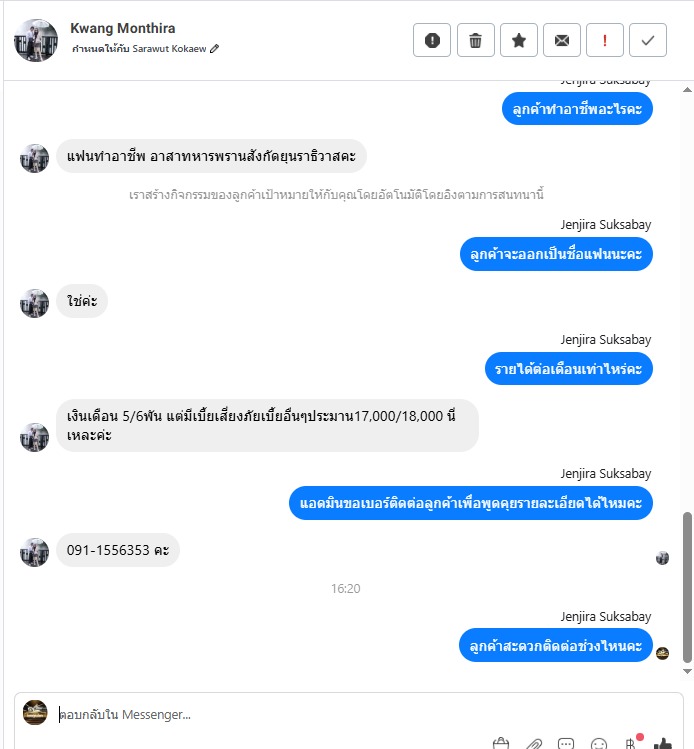Mark conversation as spam with exclamation circle icon
This screenshot has width=694, height=749.
coord(432,40)
